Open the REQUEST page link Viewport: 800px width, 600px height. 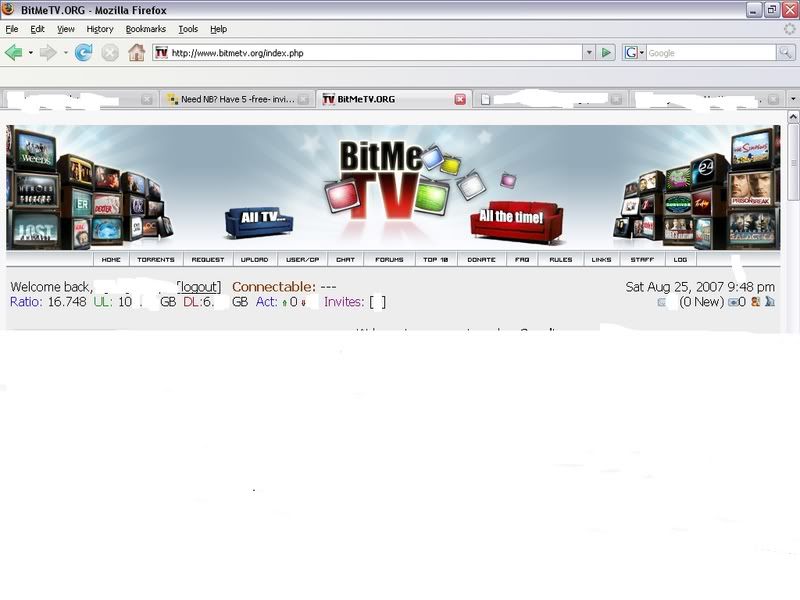(208, 260)
